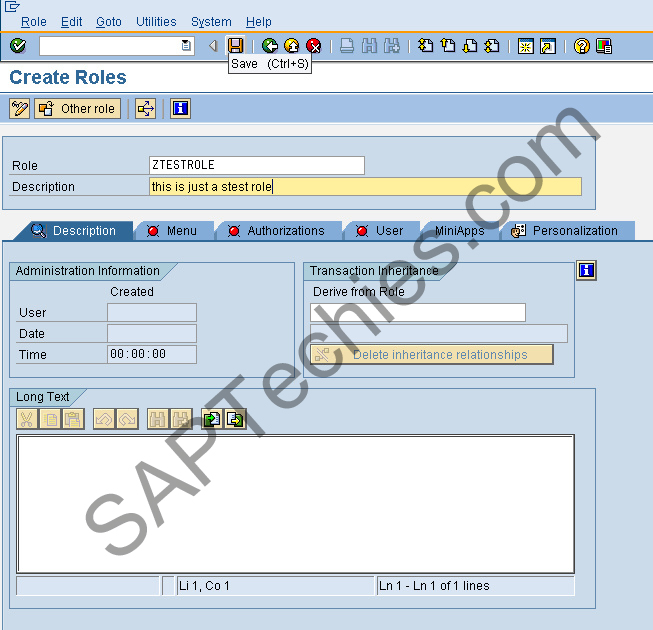The image size is (653, 630).
Task: Click the Created Date field
Action: pyautogui.click(x=152, y=333)
